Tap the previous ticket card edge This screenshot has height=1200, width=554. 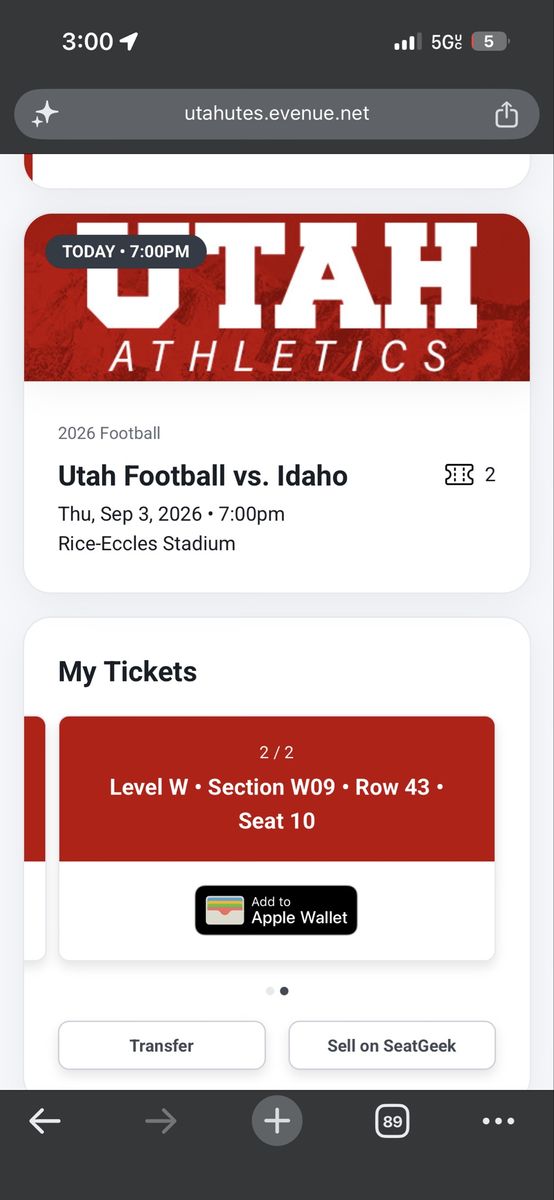pos(35,838)
